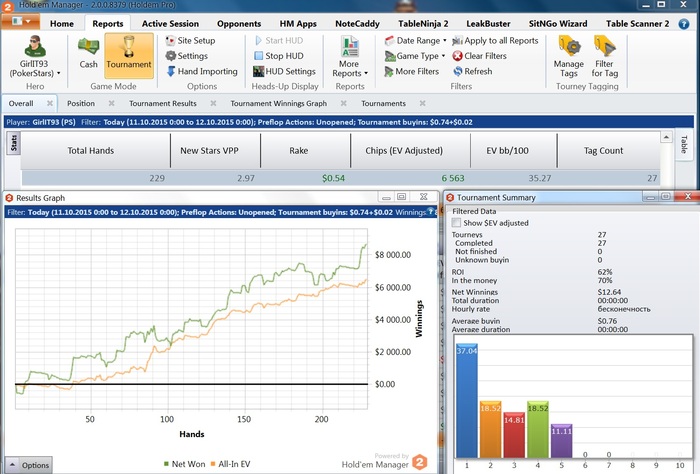Open the LeakBuster tab
The height and width of the screenshot is (474, 700).
coord(488,24)
